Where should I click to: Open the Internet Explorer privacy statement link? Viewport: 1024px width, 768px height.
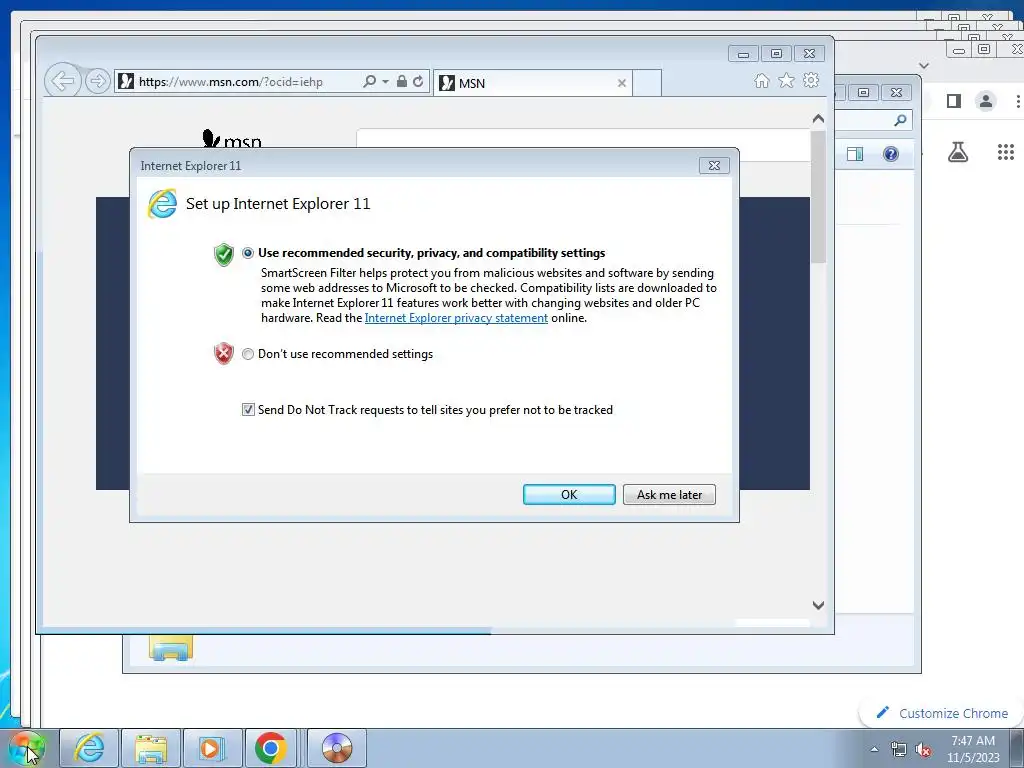point(456,318)
